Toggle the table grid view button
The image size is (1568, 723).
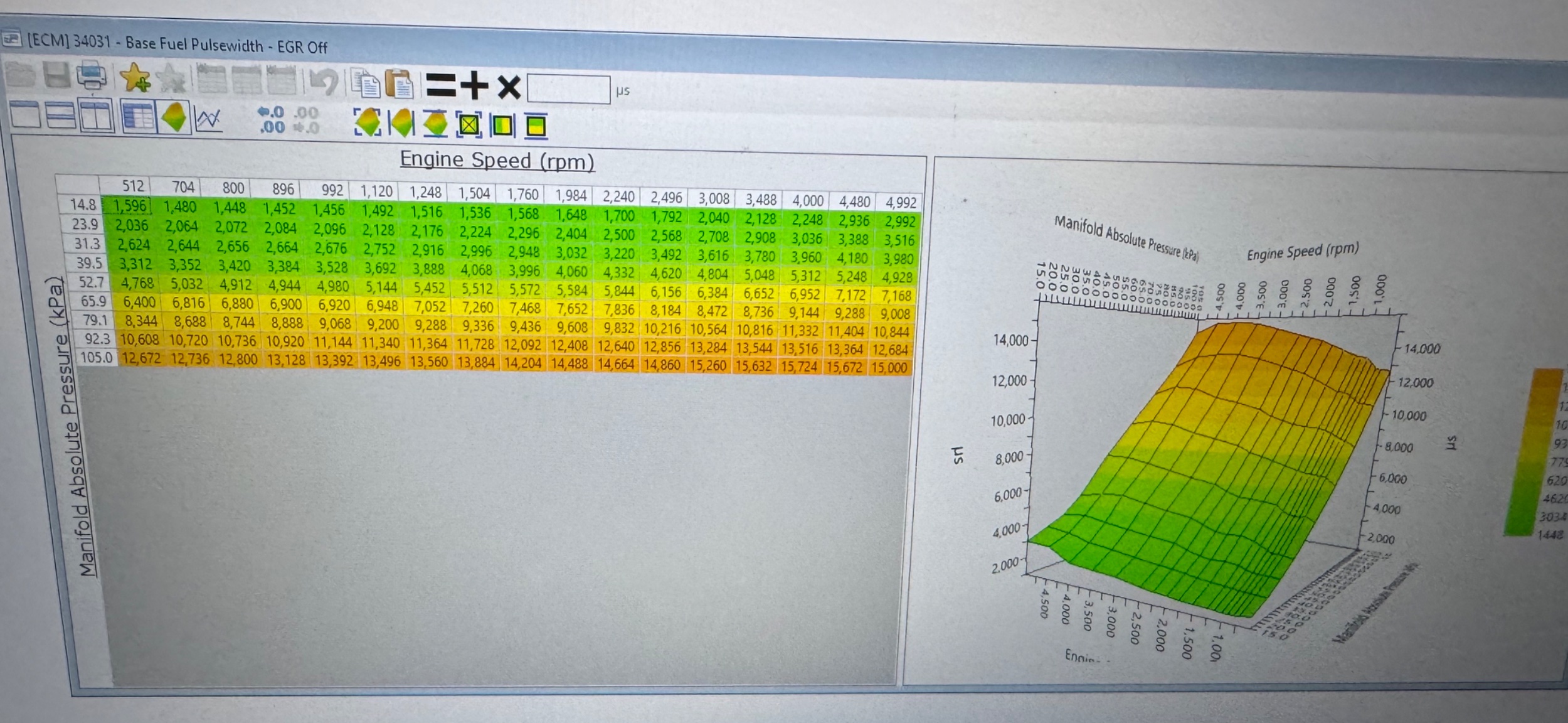point(139,117)
